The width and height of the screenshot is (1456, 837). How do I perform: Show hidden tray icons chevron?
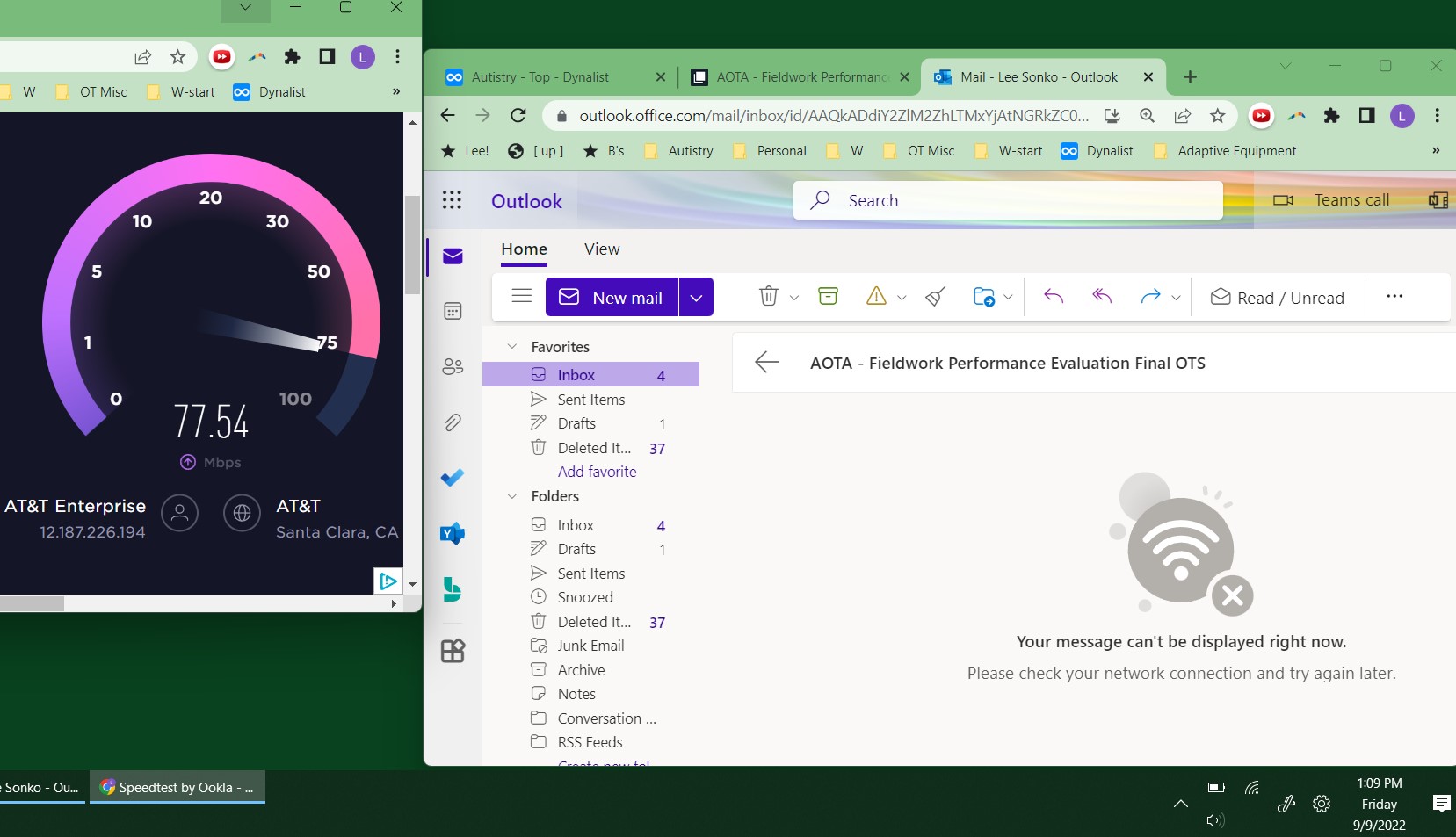click(1181, 803)
